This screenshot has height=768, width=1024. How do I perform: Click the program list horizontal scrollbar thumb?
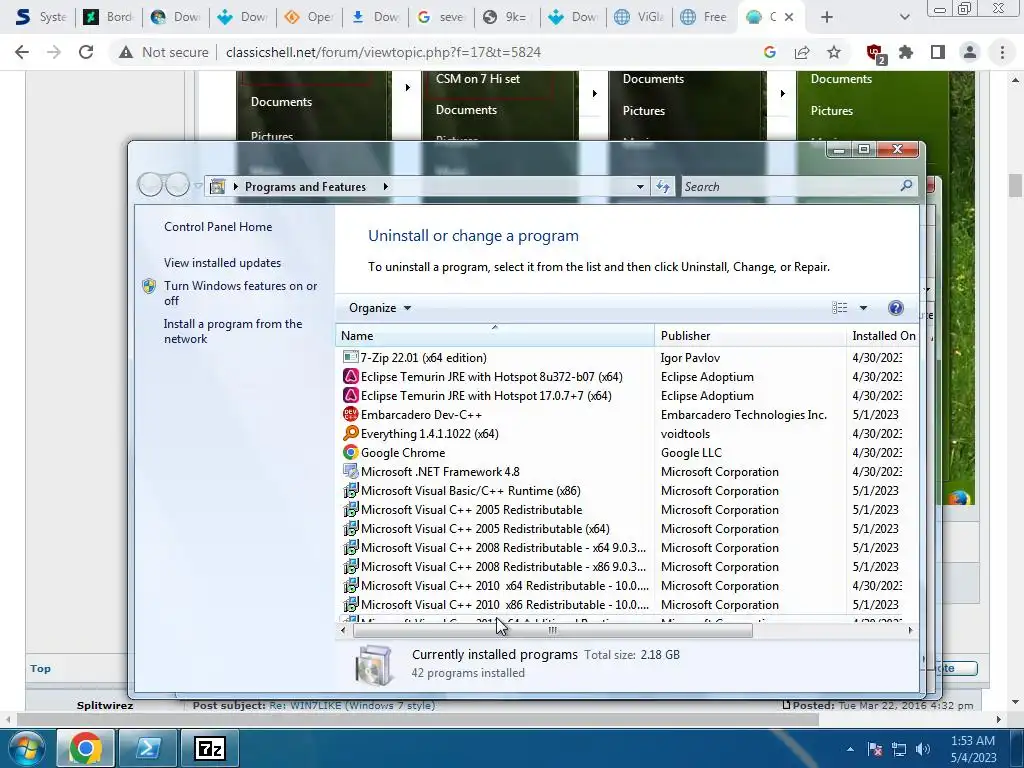(552, 630)
